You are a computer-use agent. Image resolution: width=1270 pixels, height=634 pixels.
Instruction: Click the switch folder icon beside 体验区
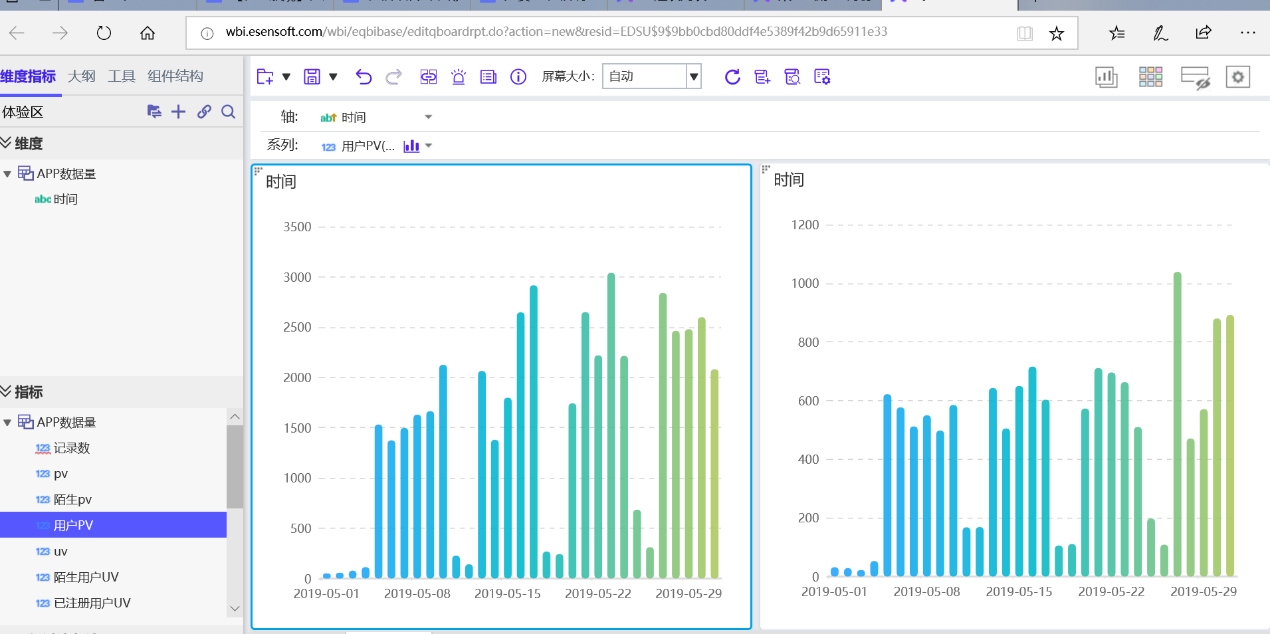click(x=154, y=112)
